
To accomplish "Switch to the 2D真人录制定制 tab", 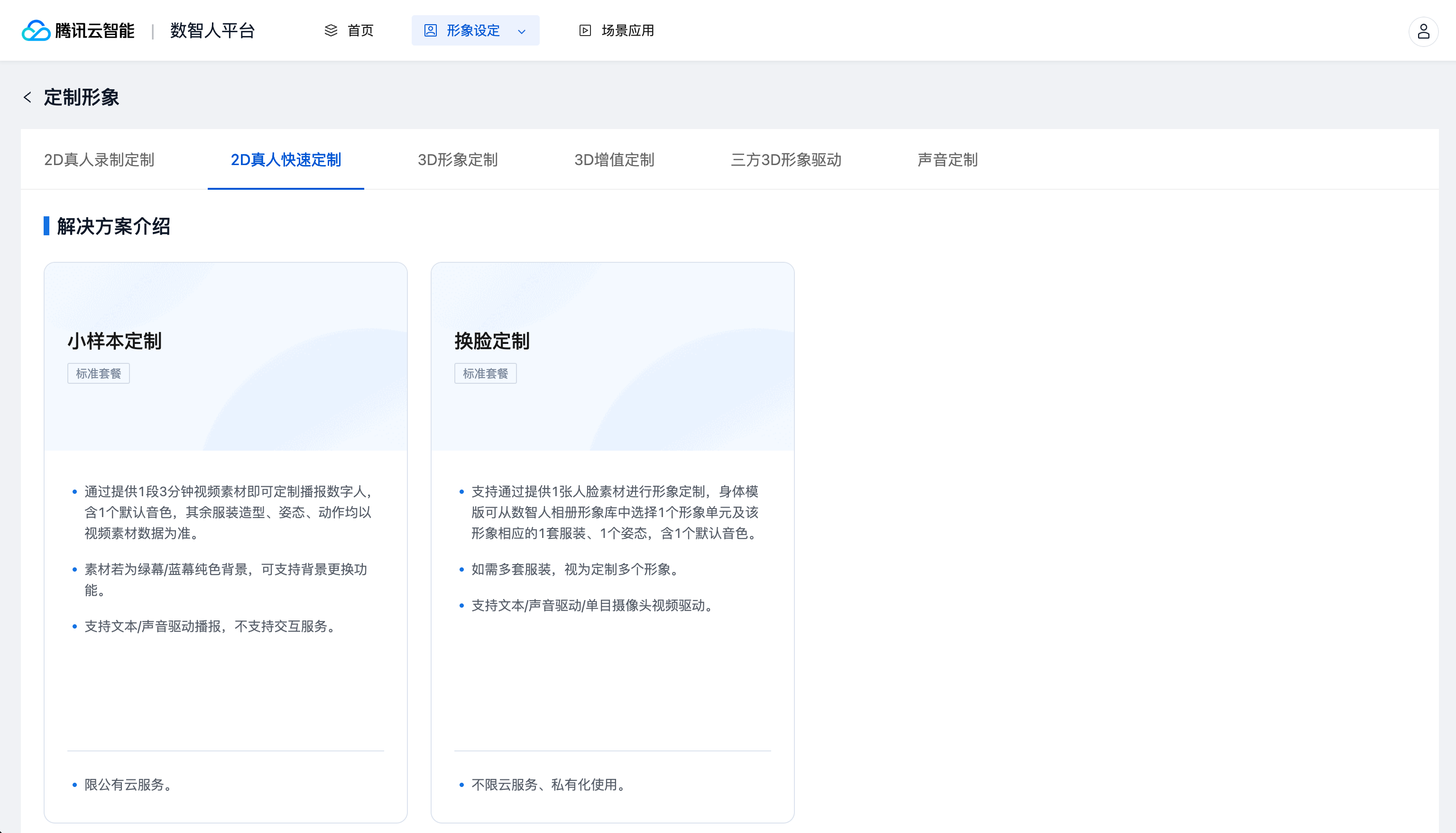I will (99, 159).
